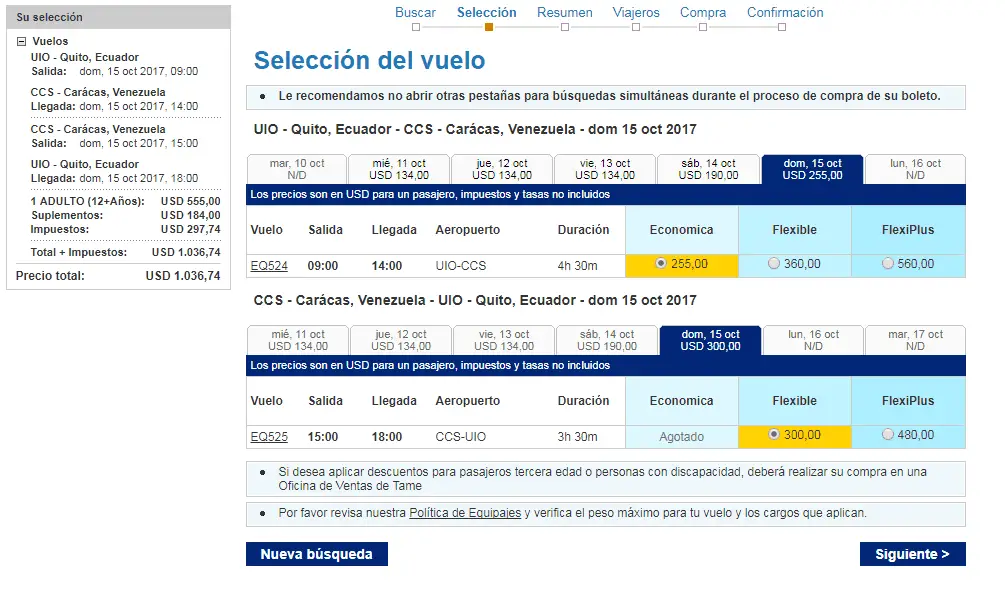Choose outbound date sáb, 14 oct USD 190,00
The image size is (1005, 595).
708,169
